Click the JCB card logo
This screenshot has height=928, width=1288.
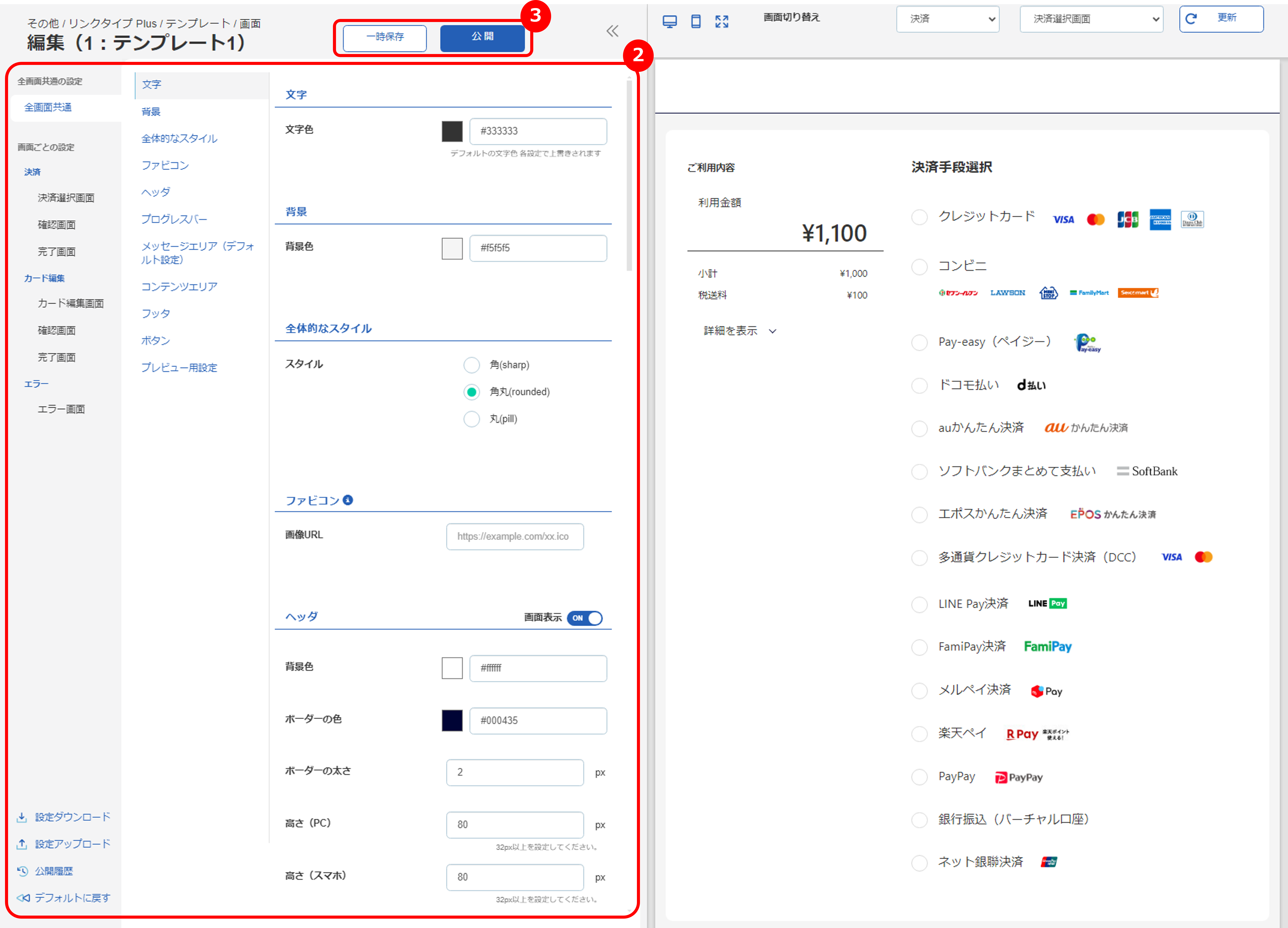click(x=1128, y=219)
